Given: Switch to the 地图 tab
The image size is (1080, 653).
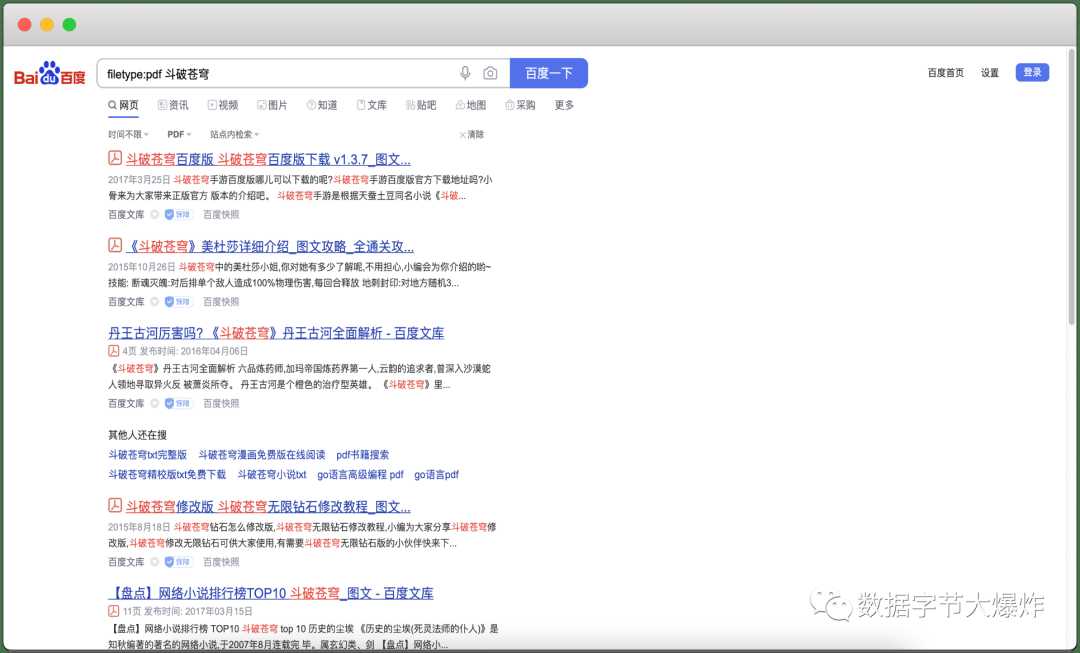Looking at the screenshot, I should [x=470, y=105].
